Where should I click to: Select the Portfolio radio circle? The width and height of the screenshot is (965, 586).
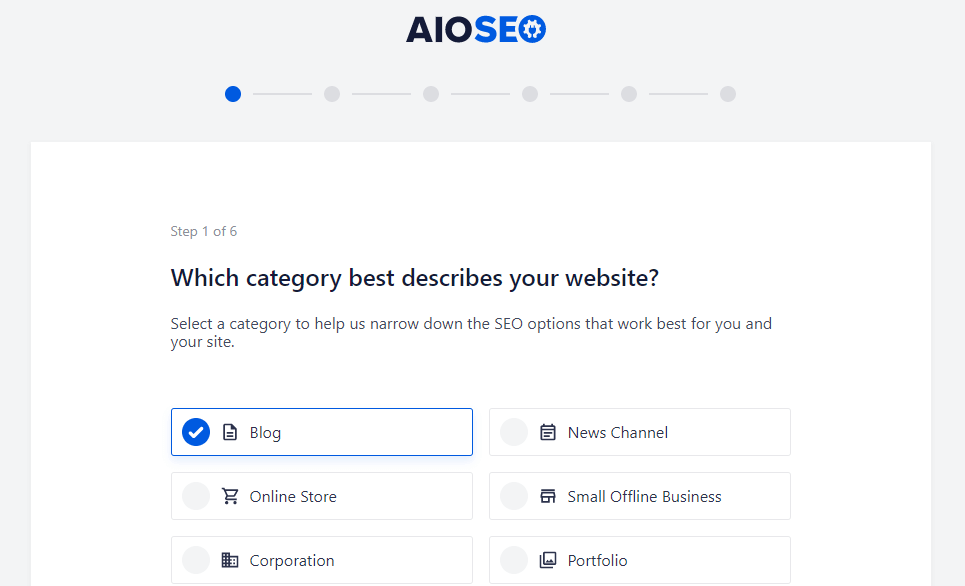pos(514,560)
